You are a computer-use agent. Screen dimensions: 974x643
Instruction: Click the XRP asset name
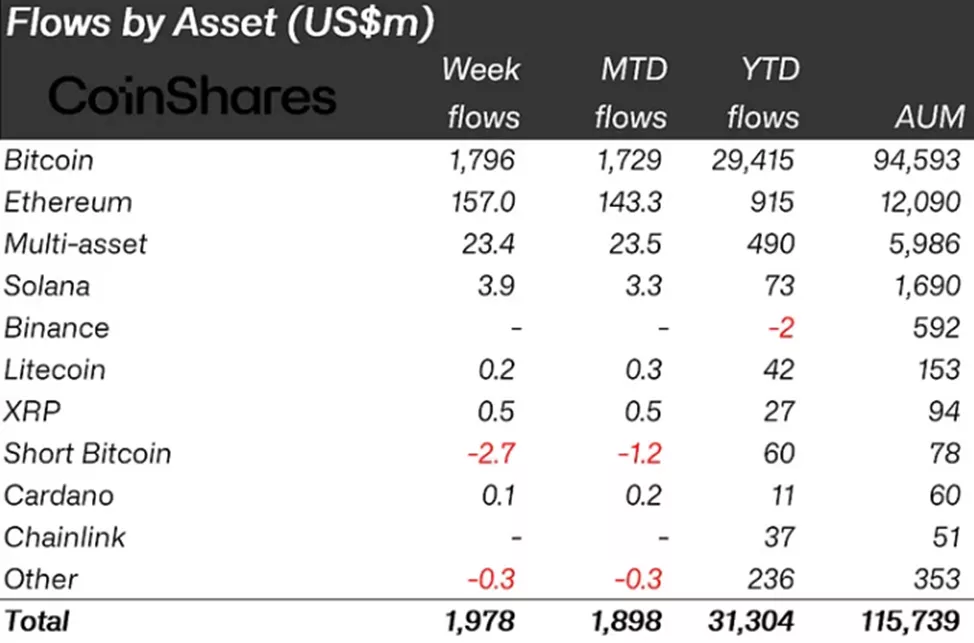pyautogui.click(x=28, y=412)
